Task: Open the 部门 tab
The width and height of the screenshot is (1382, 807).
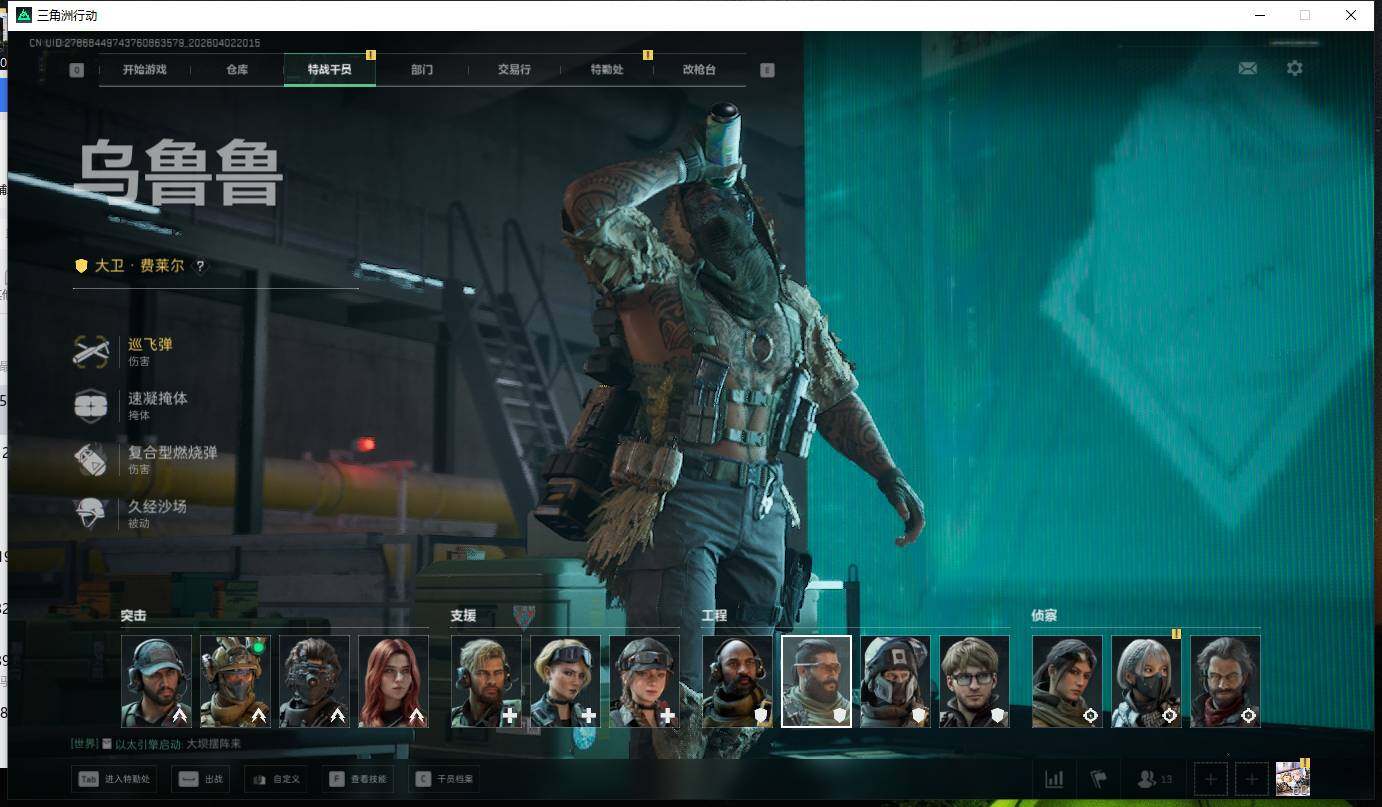Action: 422,70
